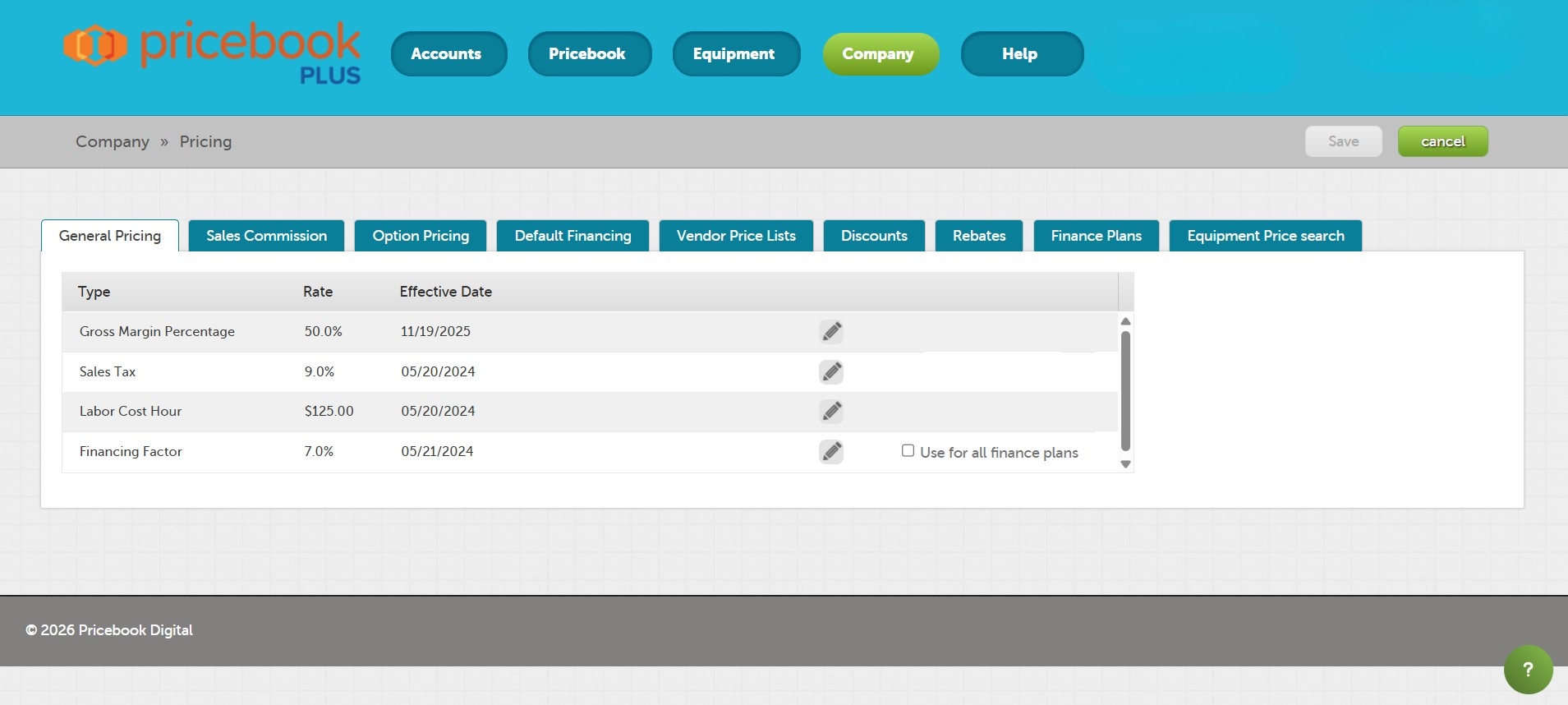This screenshot has width=1568, height=705.
Task: Click the pricing table scrollbar thumb
Action: point(1125,390)
